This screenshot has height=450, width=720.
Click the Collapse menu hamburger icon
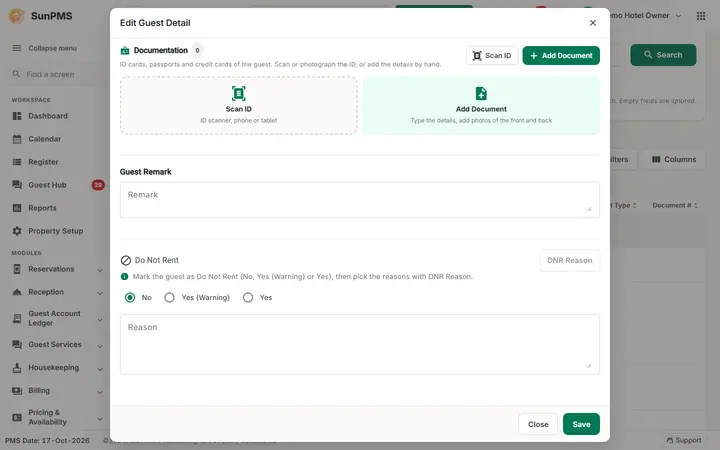[x=17, y=48]
